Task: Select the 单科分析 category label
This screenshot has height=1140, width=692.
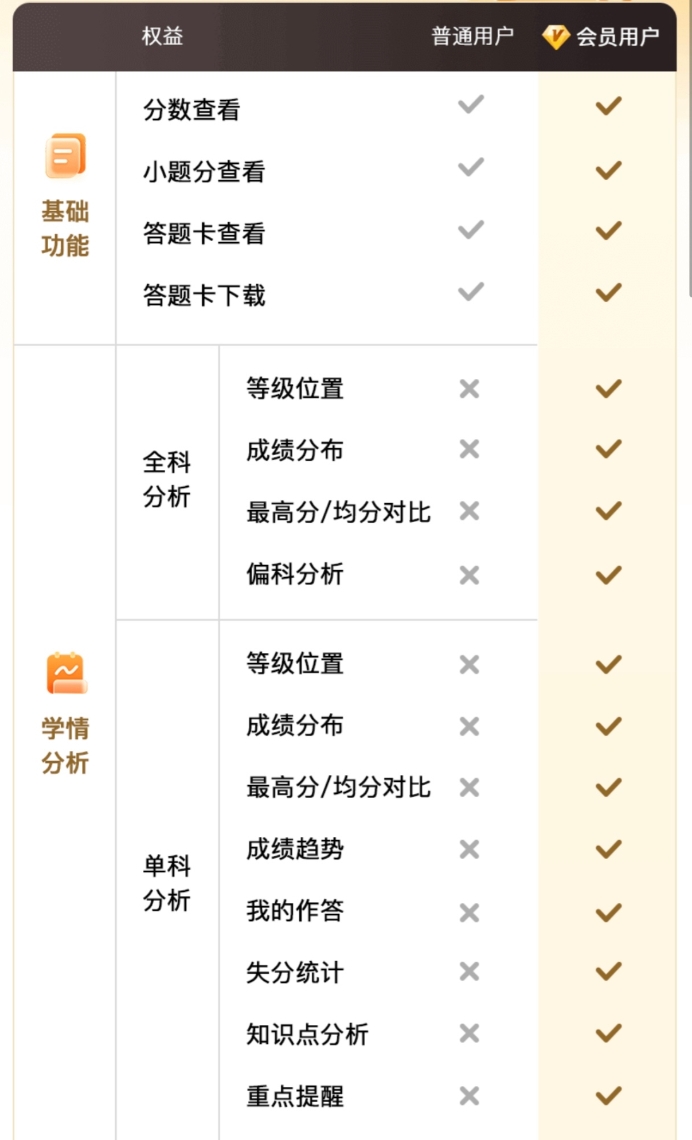Action: pyautogui.click(x=166, y=883)
